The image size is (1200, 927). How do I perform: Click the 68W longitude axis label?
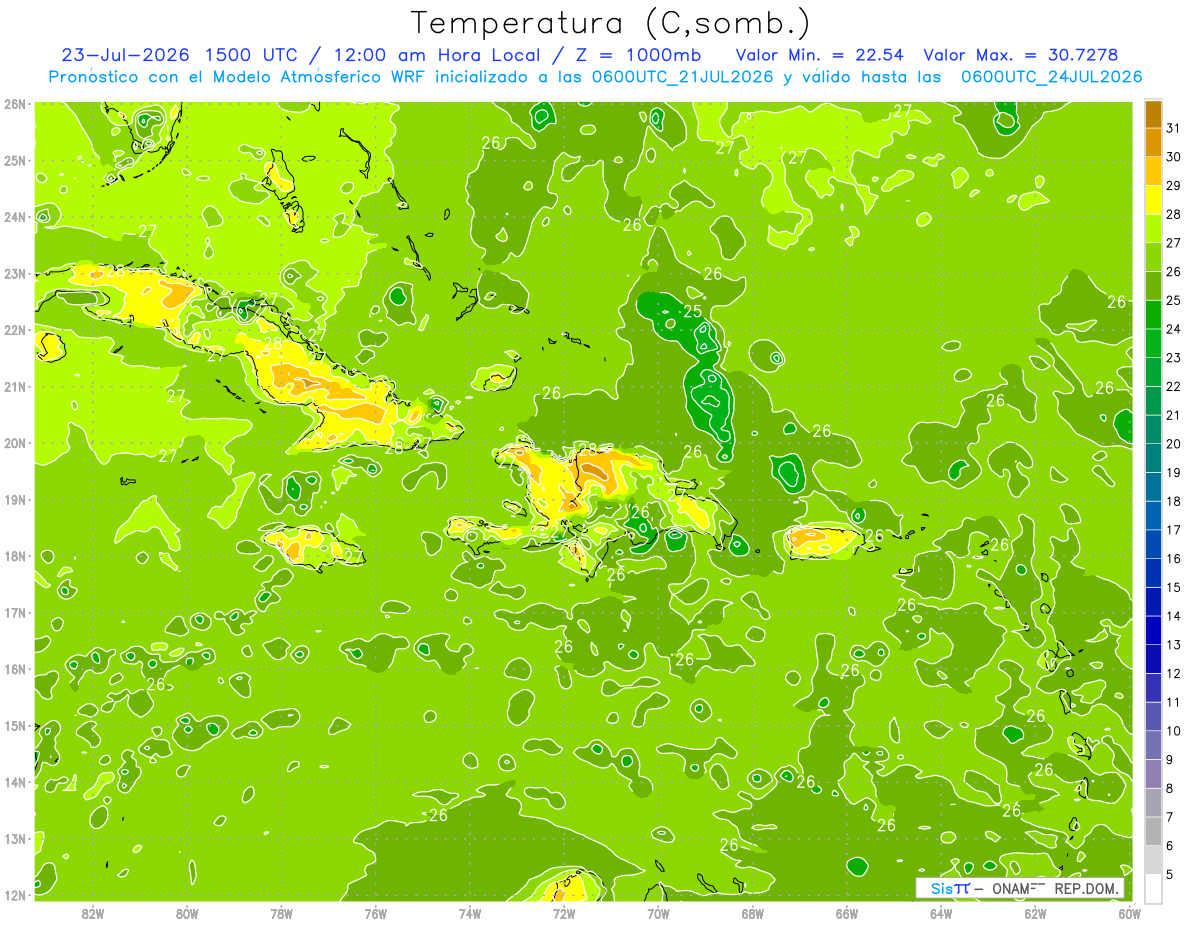click(752, 913)
